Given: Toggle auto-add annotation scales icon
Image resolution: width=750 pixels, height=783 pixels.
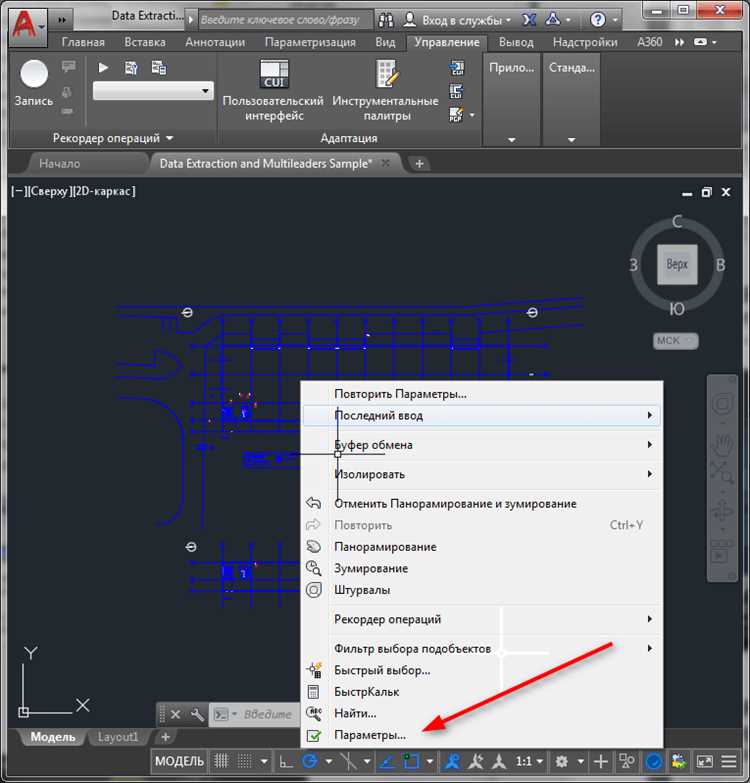Looking at the screenshot, I should click(476, 761).
